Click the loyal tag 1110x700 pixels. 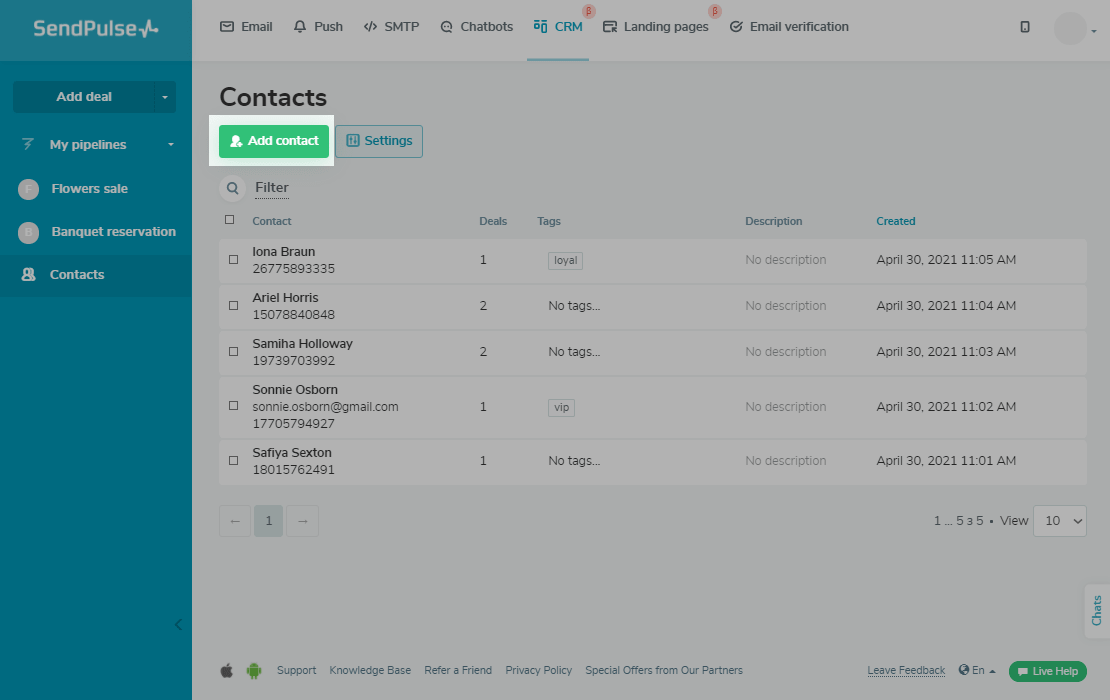coord(566,260)
